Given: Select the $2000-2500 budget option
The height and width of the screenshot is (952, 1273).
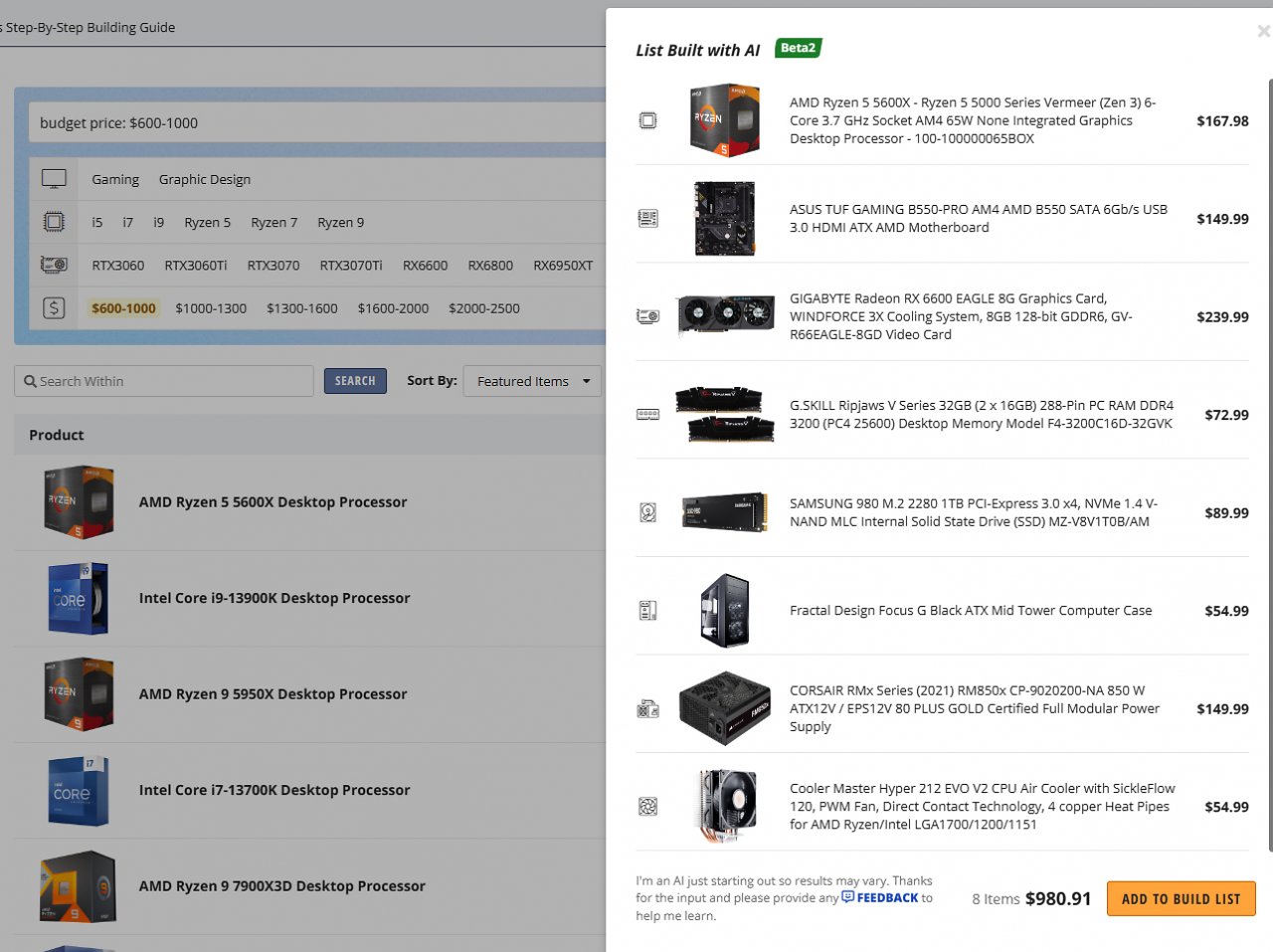Looking at the screenshot, I should click(483, 308).
